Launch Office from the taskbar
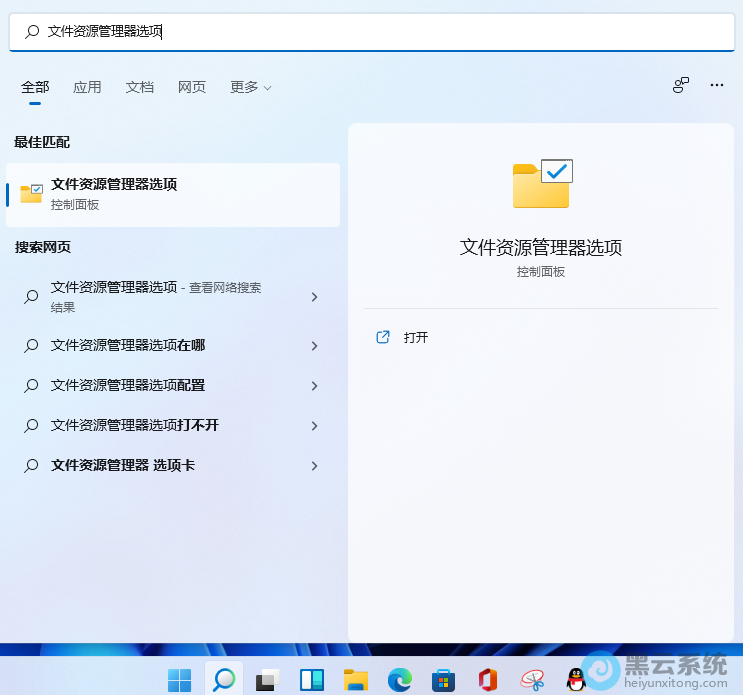The height and width of the screenshot is (695, 743). coord(487,680)
